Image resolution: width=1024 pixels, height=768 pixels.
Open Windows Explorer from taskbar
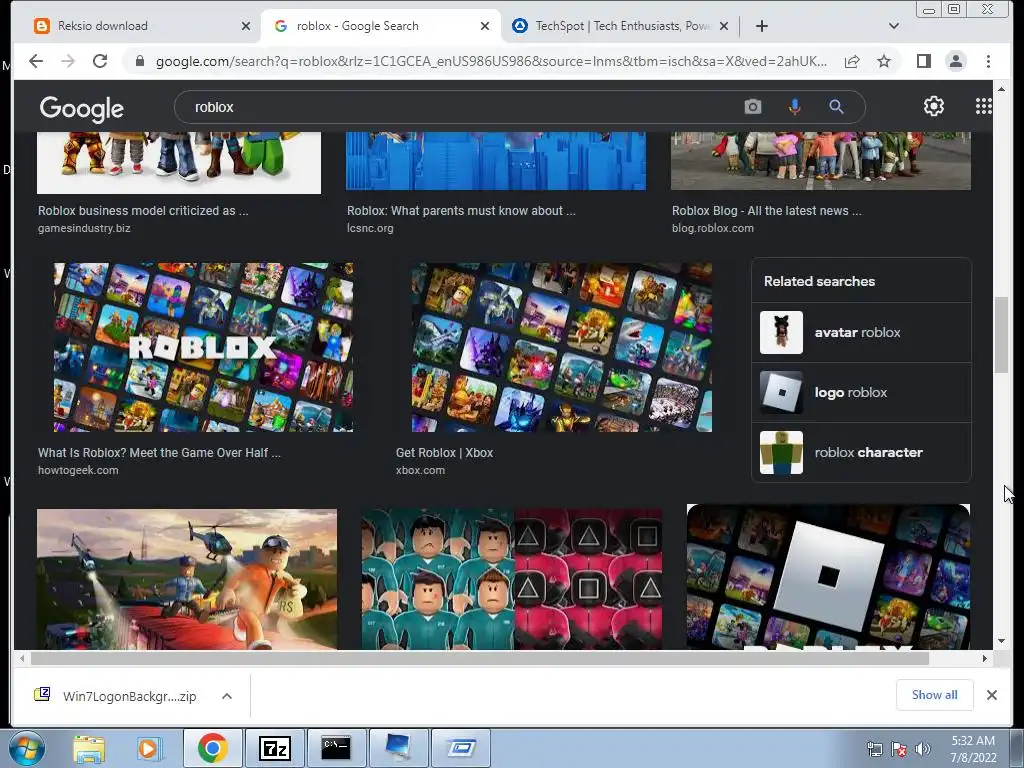click(89, 748)
